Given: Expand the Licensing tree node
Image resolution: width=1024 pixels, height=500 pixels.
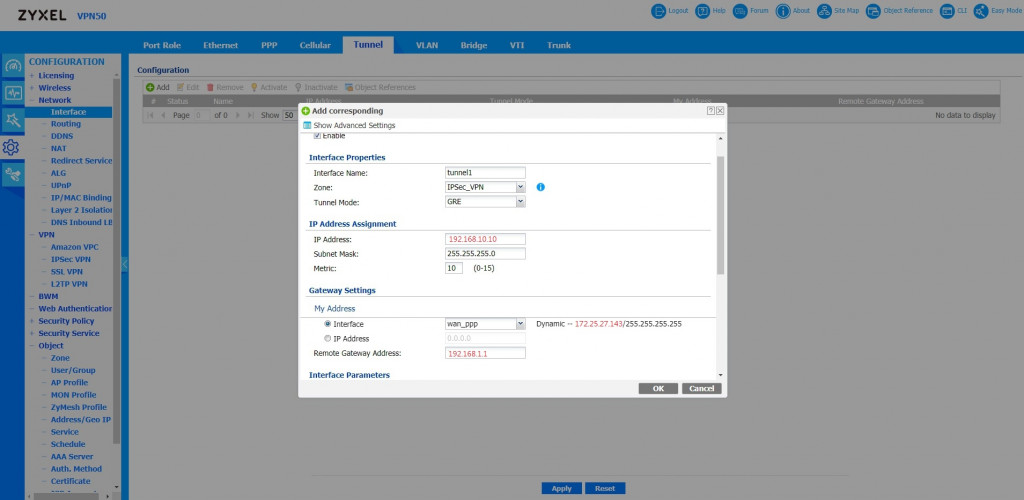Looking at the screenshot, I should (31, 76).
